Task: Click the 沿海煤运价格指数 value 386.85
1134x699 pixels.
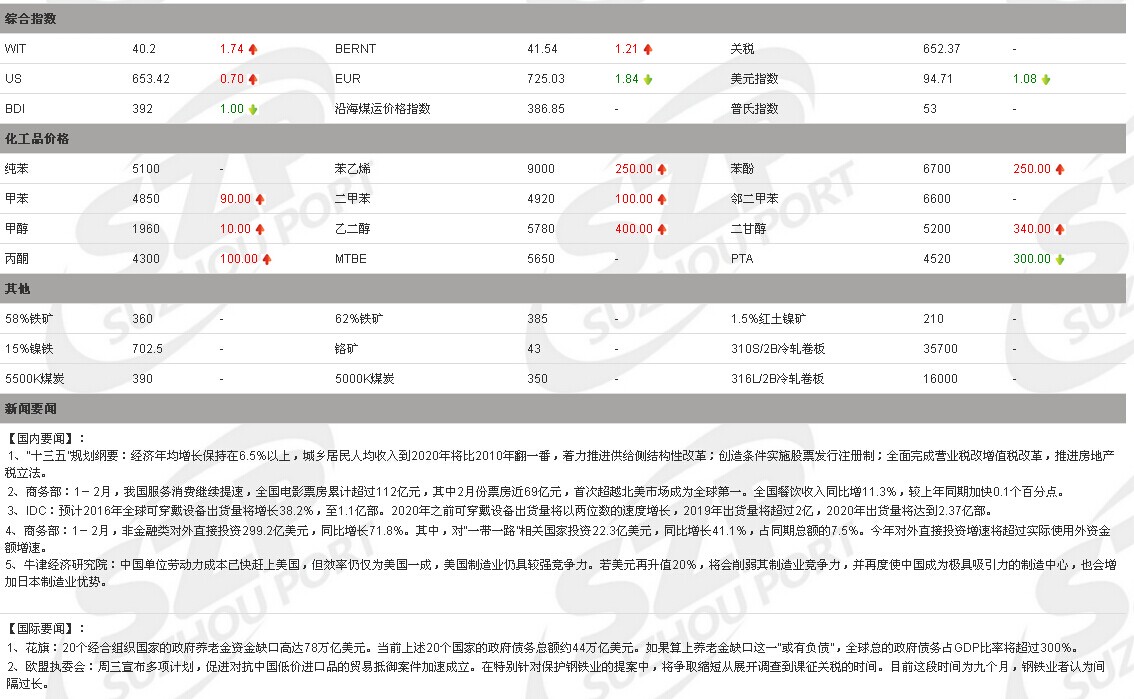Action: [546, 109]
